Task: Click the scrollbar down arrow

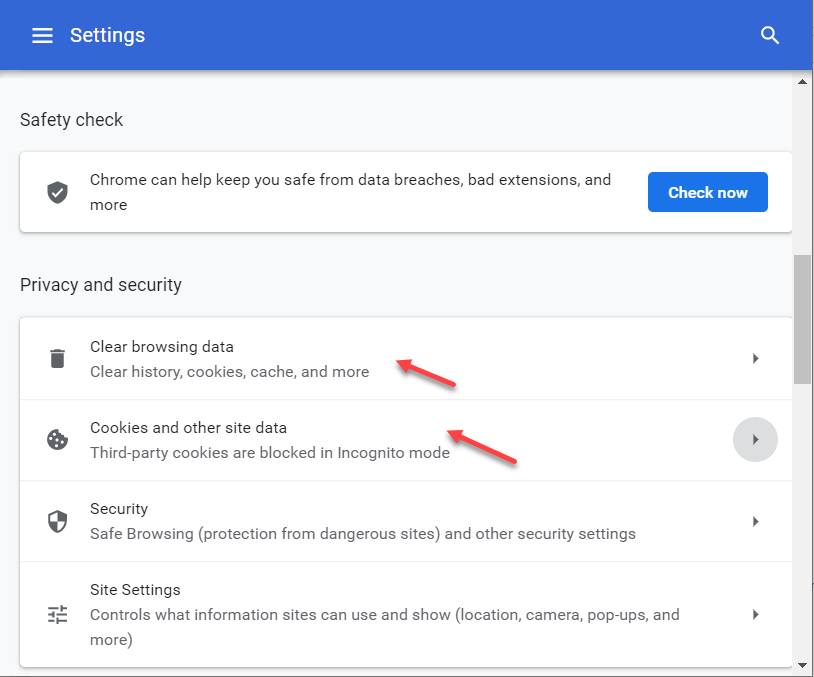Action: pos(802,665)
